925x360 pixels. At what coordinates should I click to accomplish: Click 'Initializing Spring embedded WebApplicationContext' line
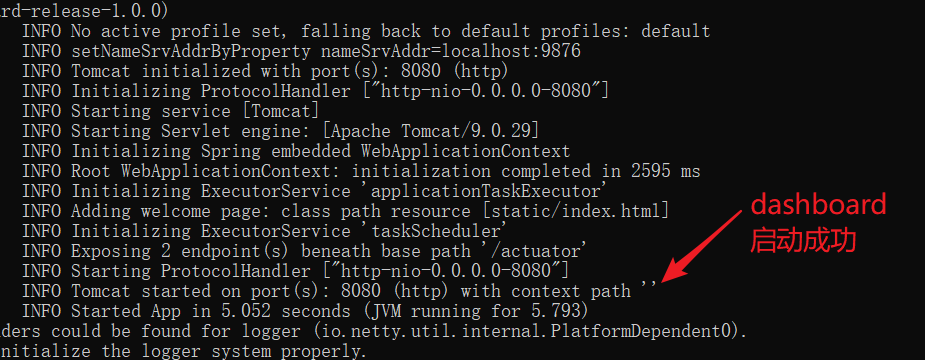[x=296, y=151]
